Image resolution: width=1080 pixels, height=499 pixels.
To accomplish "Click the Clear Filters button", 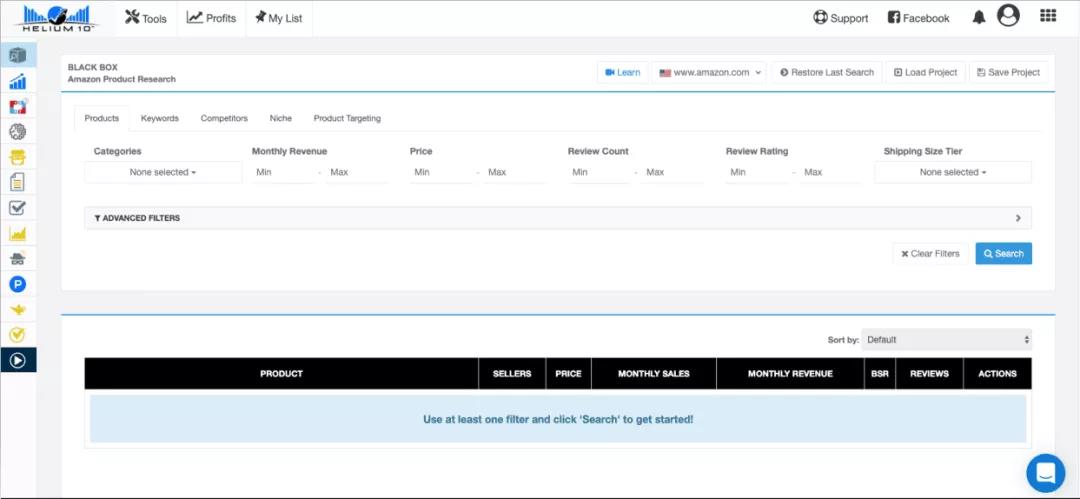I will [x=930, y=254].
